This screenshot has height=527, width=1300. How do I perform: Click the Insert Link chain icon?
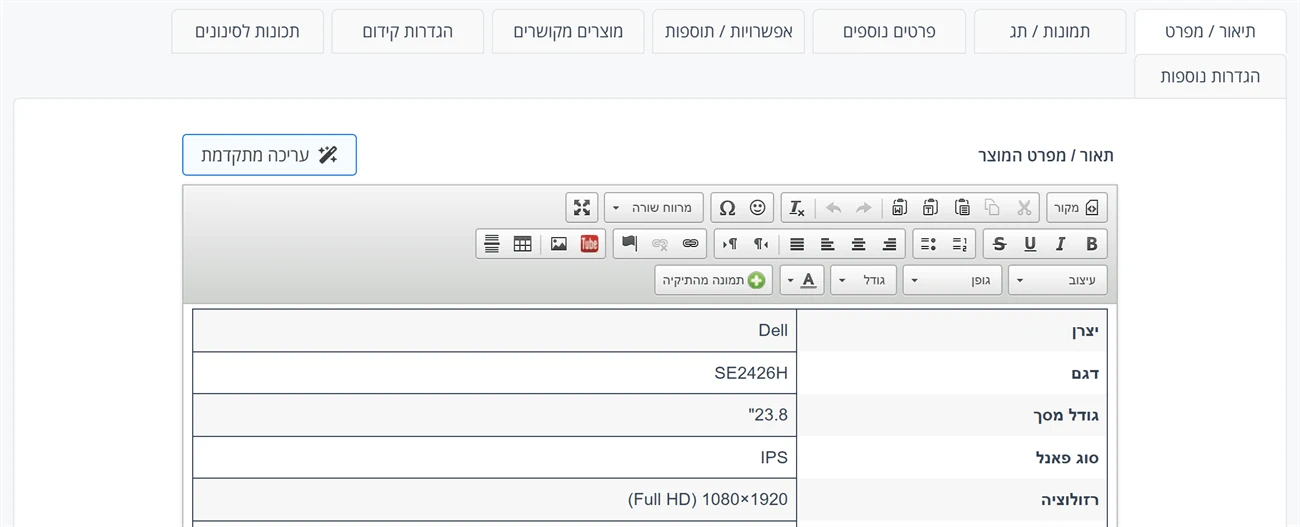coord(690,244)
